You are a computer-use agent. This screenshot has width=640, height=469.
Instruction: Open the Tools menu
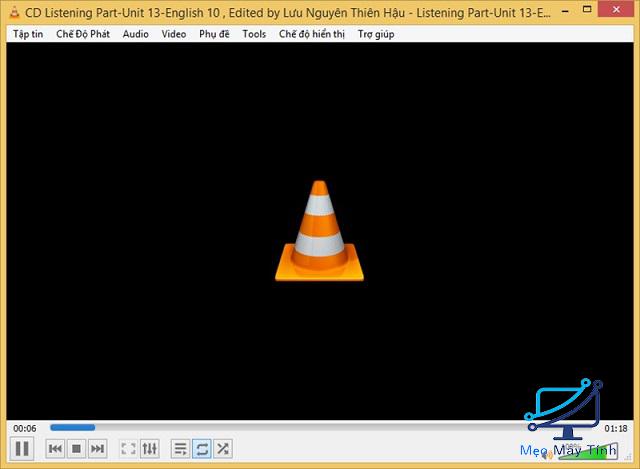click(x=254, y=34)
